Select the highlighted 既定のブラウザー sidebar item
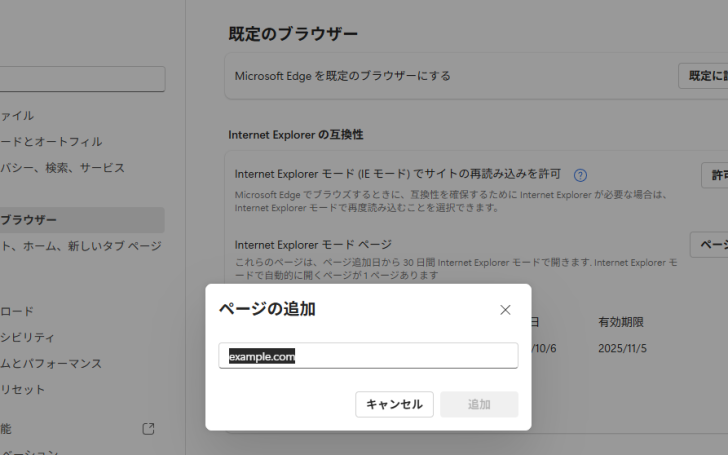 coord(40,220)
